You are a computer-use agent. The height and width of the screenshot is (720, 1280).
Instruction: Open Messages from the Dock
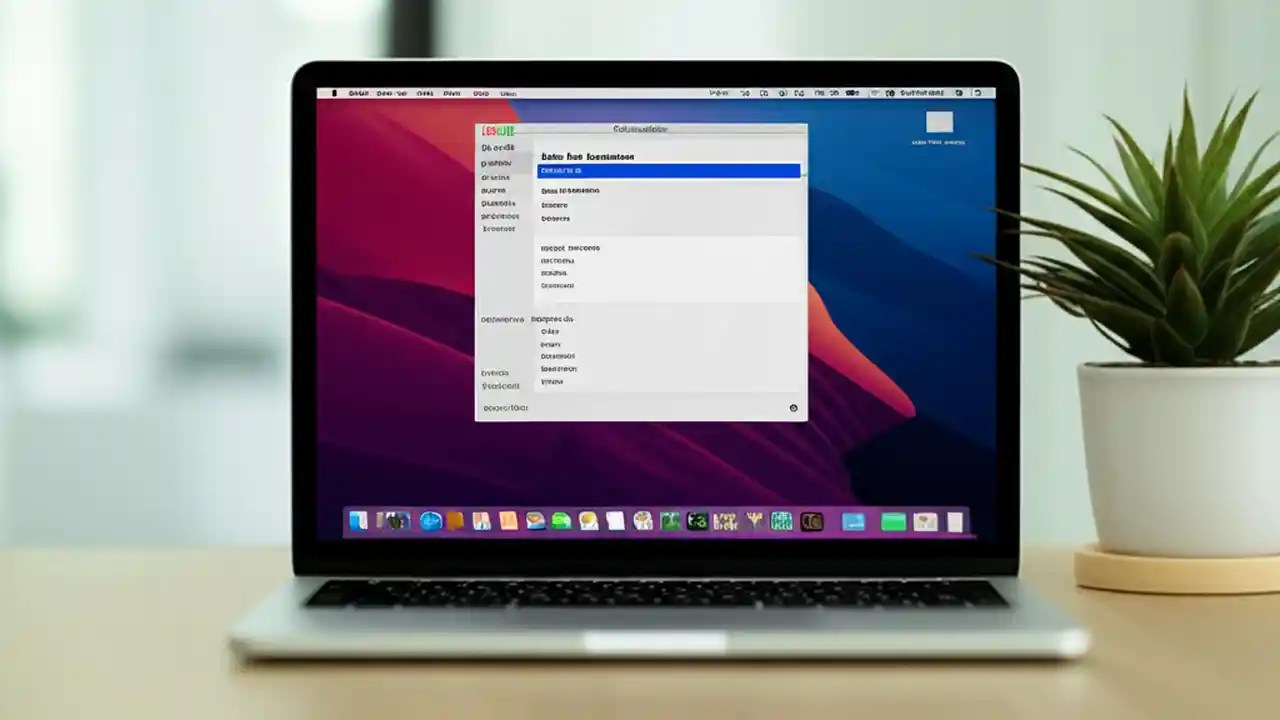560,520
